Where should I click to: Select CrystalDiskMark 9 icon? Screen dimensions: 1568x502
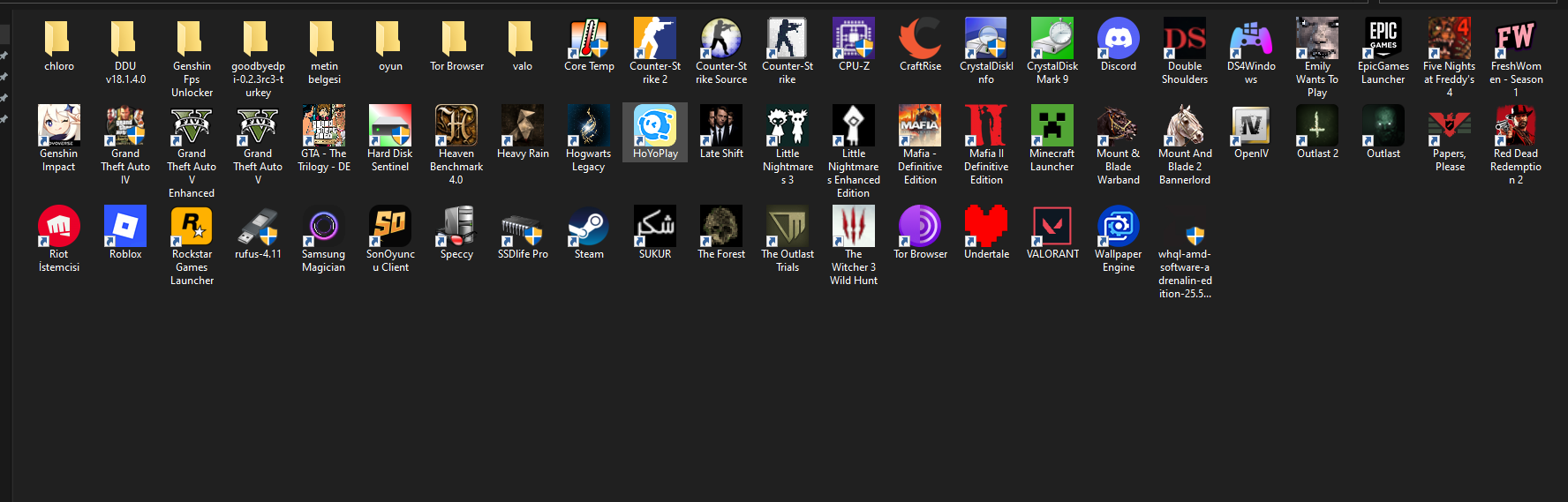(1052, 38)
